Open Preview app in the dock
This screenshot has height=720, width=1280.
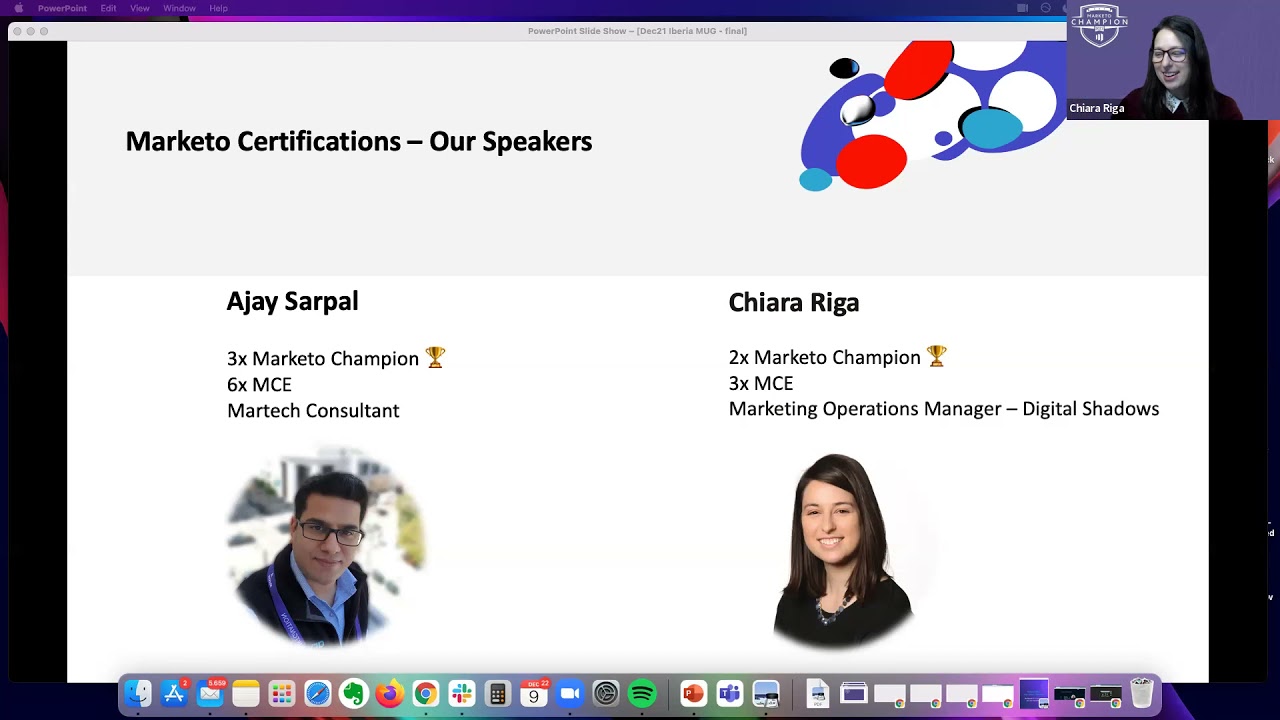(766, 693)
